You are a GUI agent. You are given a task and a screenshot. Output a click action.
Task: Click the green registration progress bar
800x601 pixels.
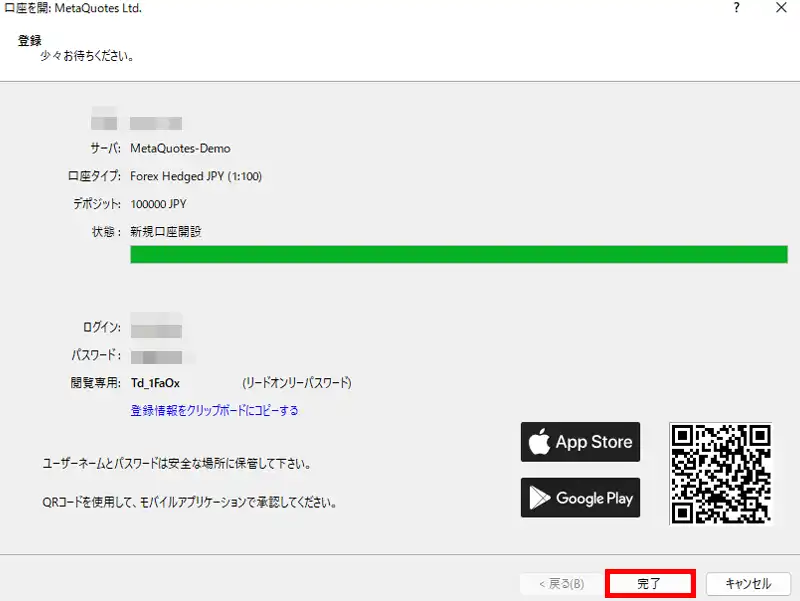tap(459, 255)
